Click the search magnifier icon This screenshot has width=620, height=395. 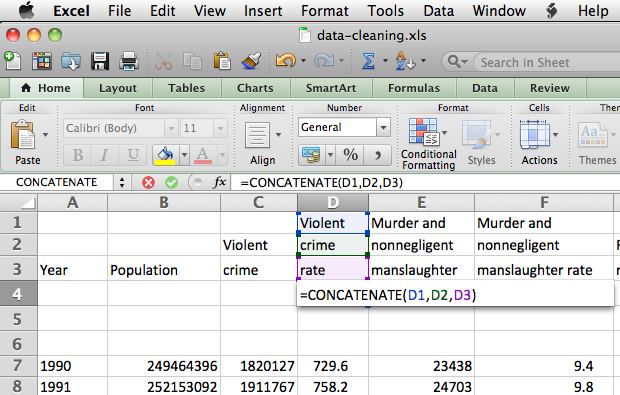coord(454,62)
